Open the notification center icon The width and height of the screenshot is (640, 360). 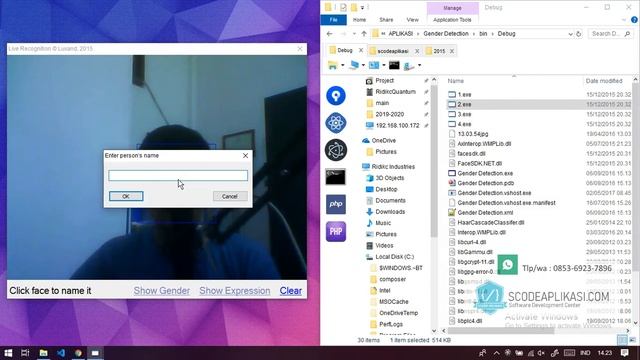coord(624,353)
